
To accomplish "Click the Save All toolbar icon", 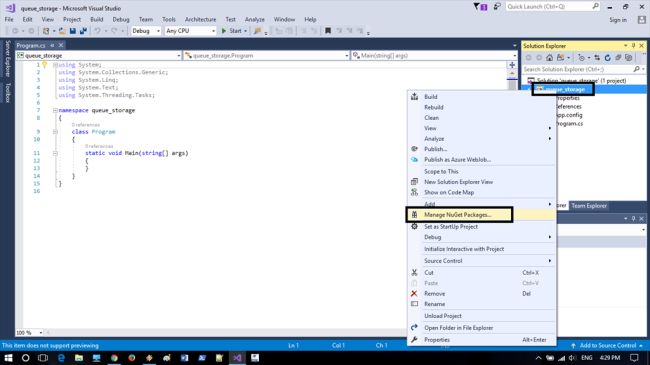I will (x=83, y=31).
